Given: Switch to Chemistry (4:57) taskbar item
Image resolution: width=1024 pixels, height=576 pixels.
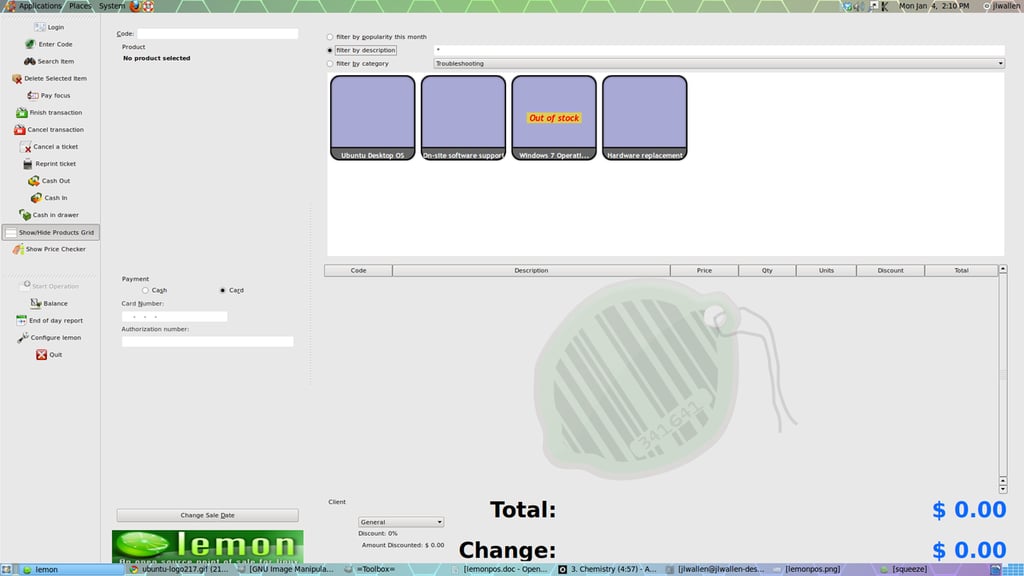Looking at the screenshot, I should coord(607,569).
